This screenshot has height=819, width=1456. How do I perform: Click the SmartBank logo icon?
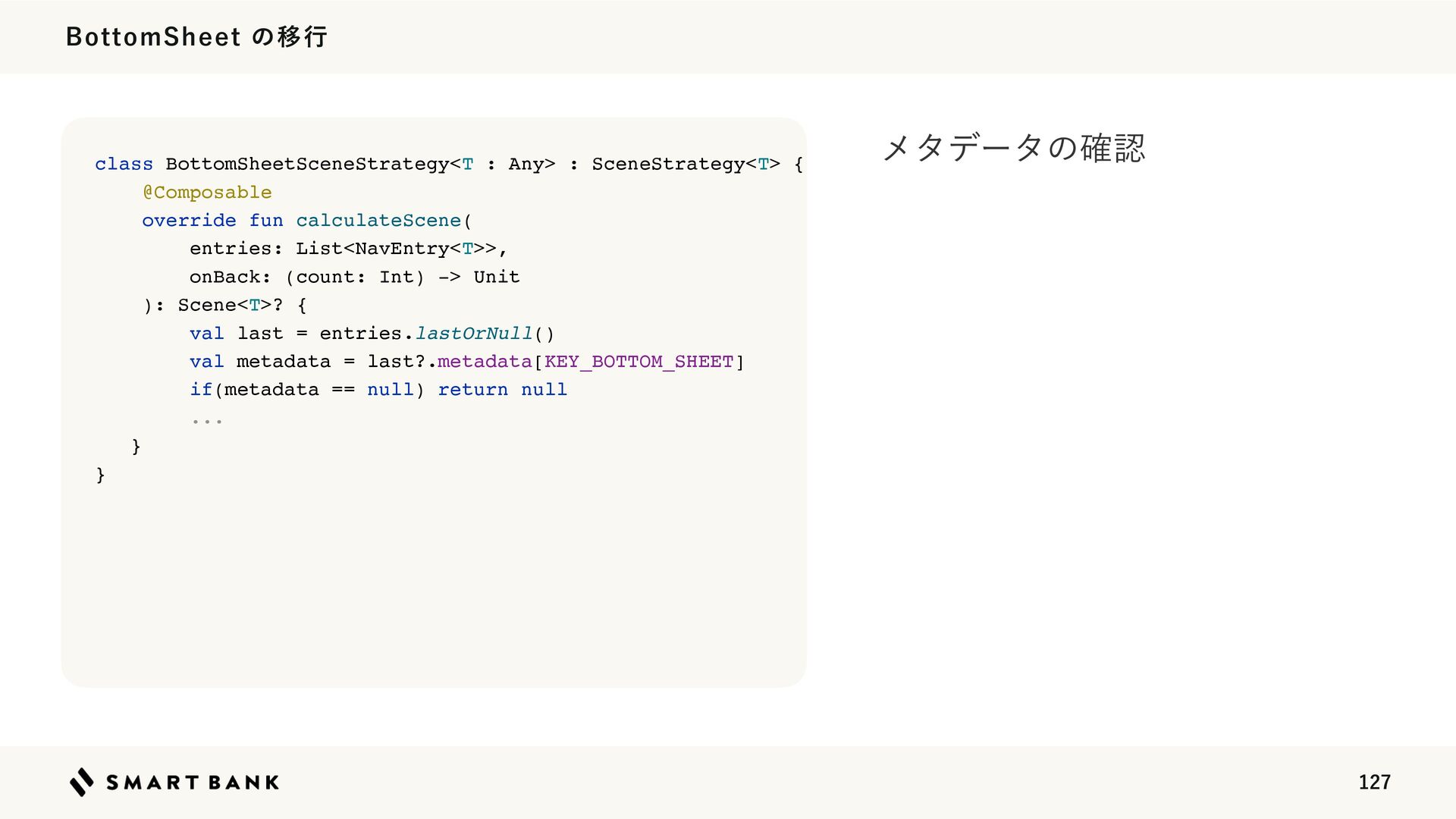(x=82, y=782)
